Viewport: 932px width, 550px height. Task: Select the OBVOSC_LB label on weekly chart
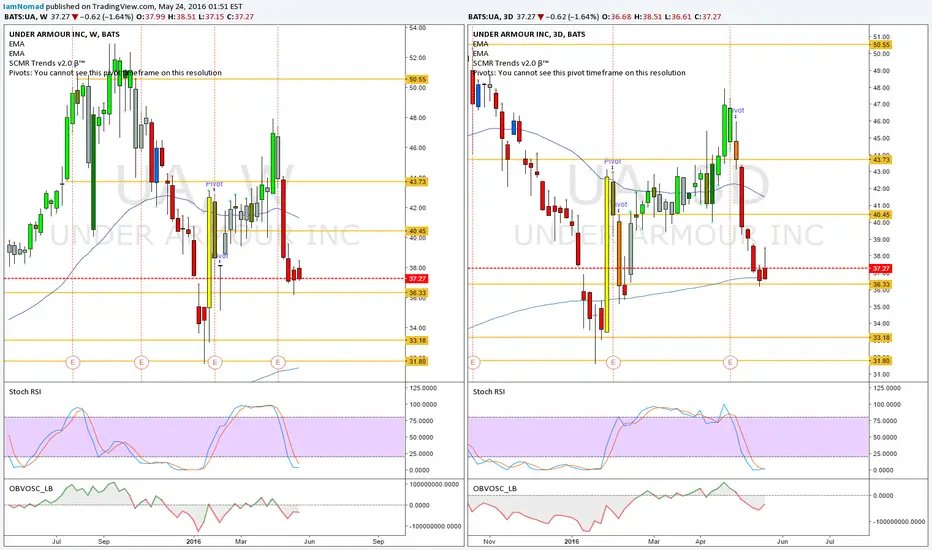click(31, 488)
